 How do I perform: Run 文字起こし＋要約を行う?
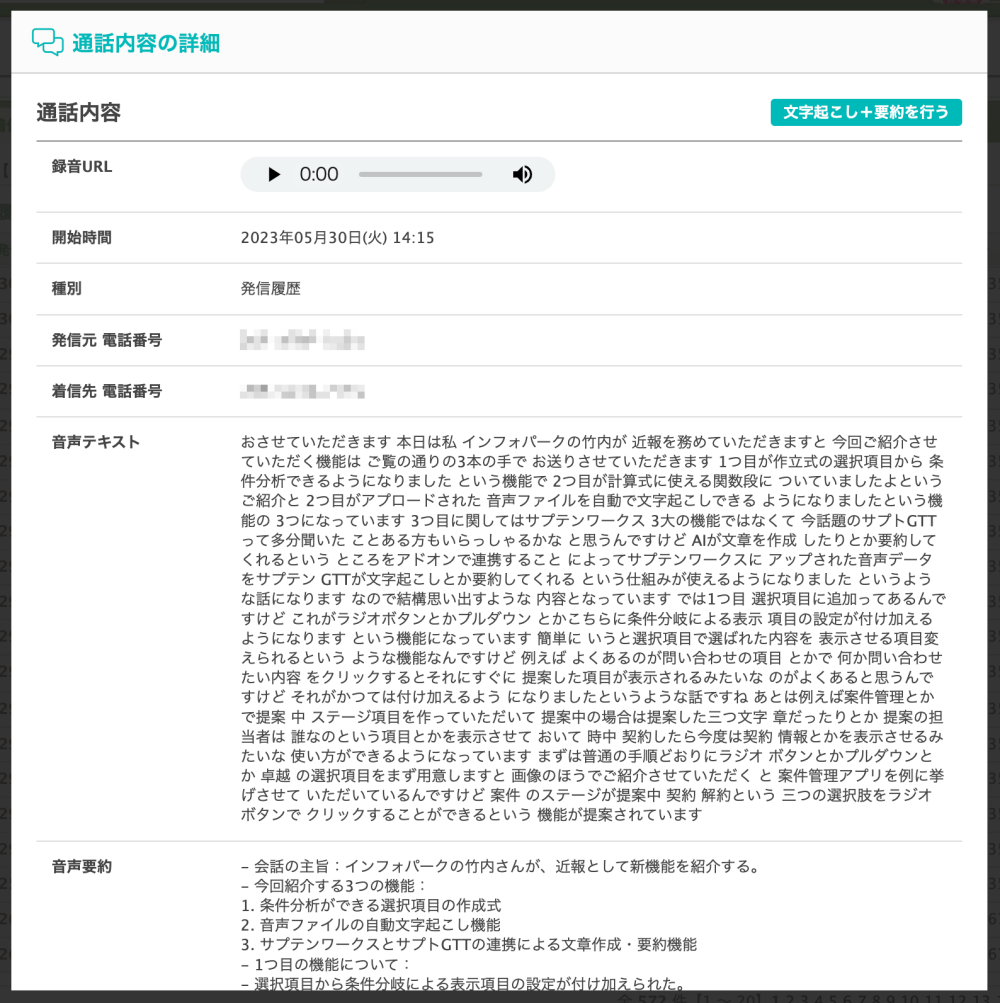866,112
